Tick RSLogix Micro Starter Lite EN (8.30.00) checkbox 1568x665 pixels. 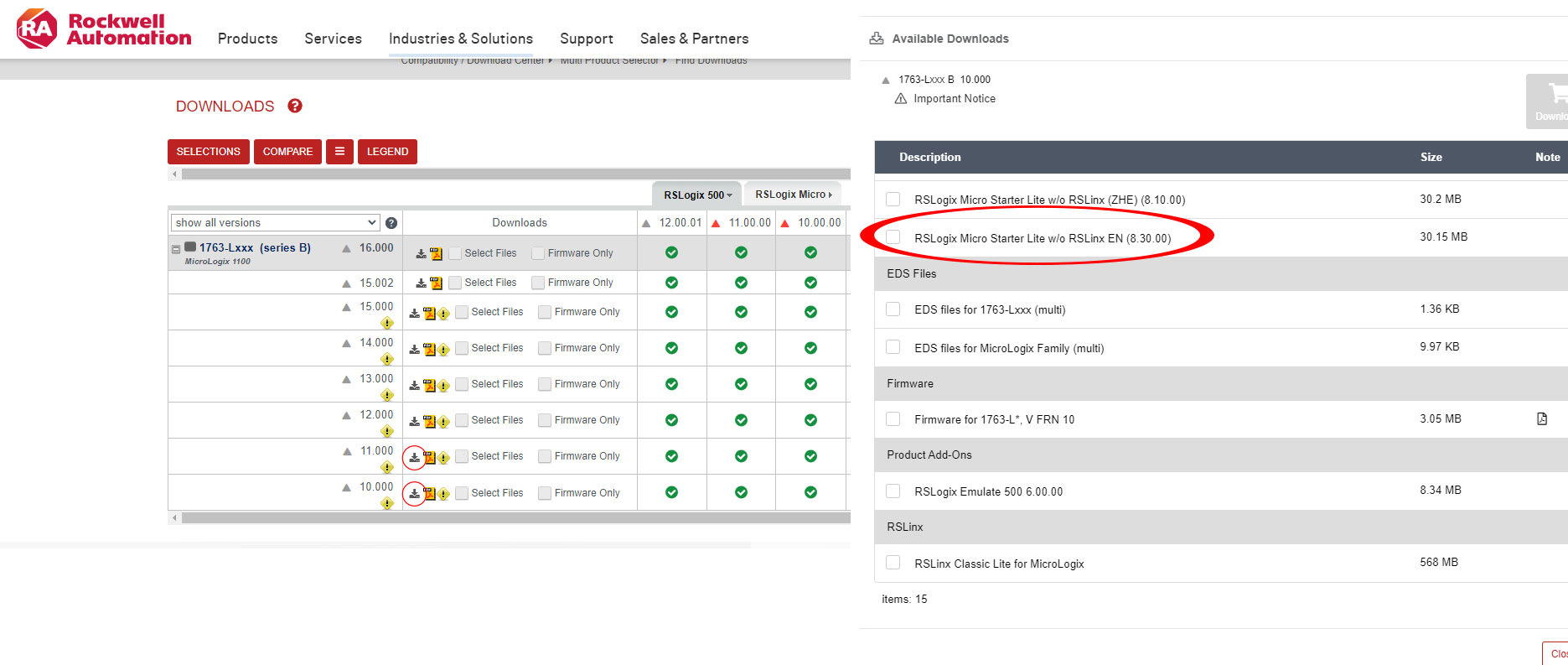pos(893,237)
